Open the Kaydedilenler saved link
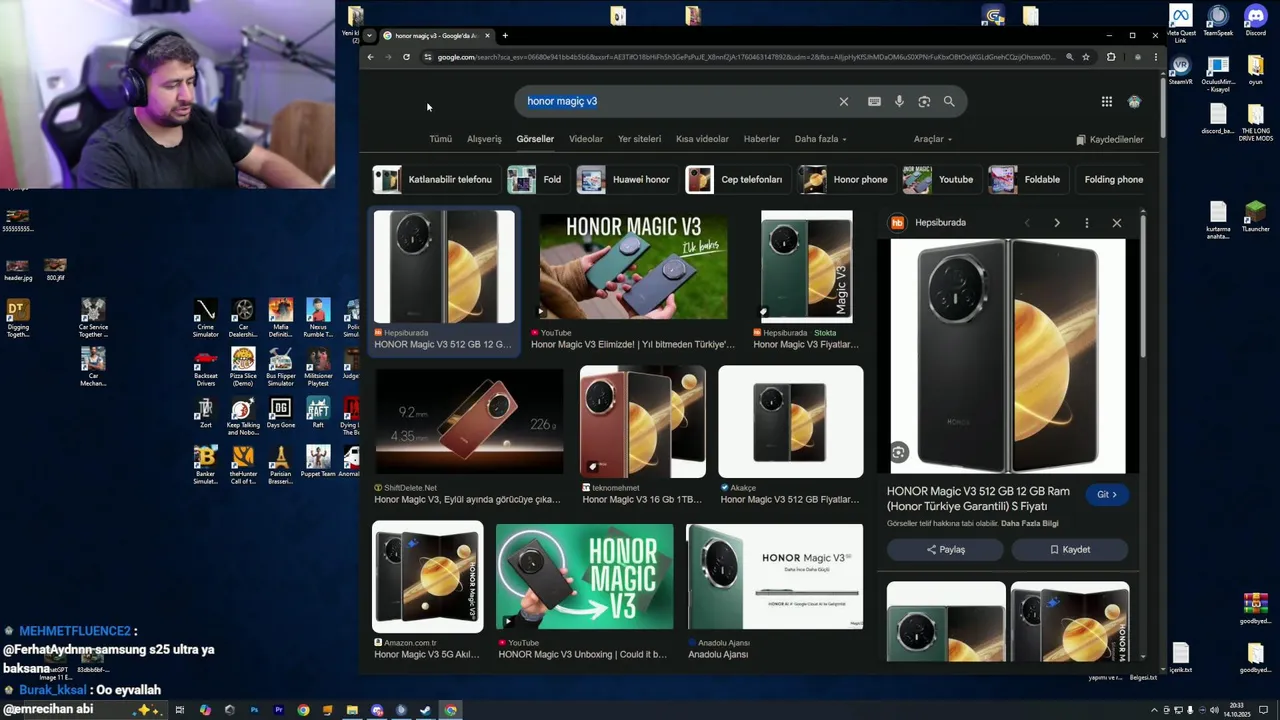 1109,139
